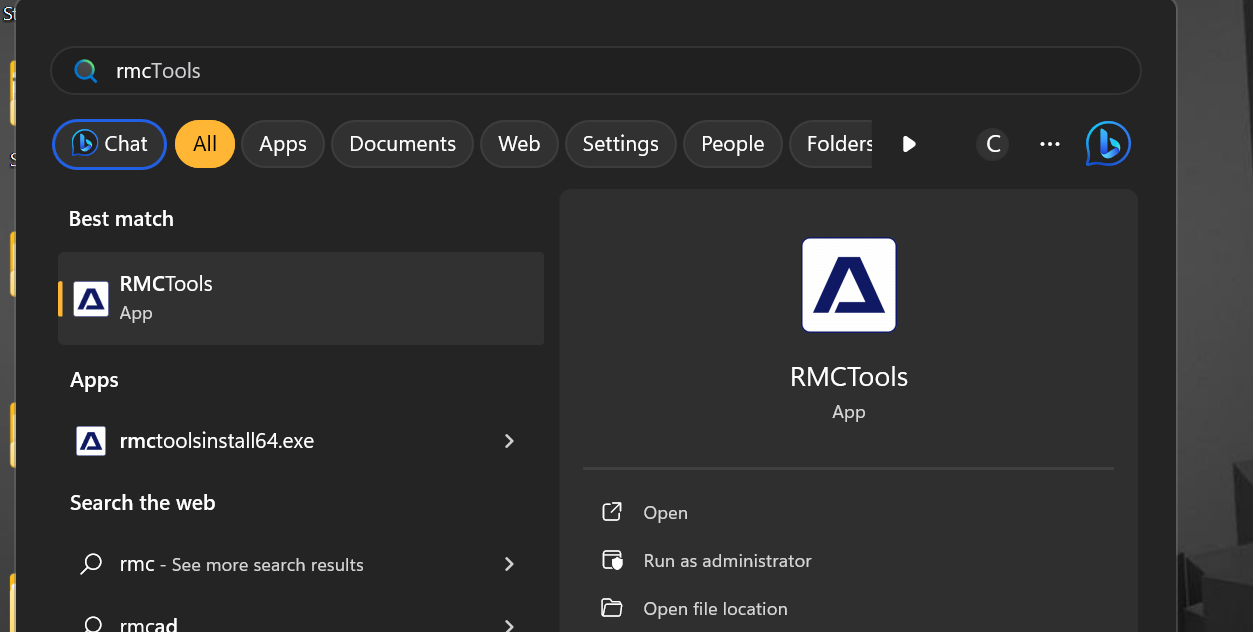This screenshot has width=1253, height=632.
Task: Select rmctoolsinstall64.exe result
Action: 301,441
